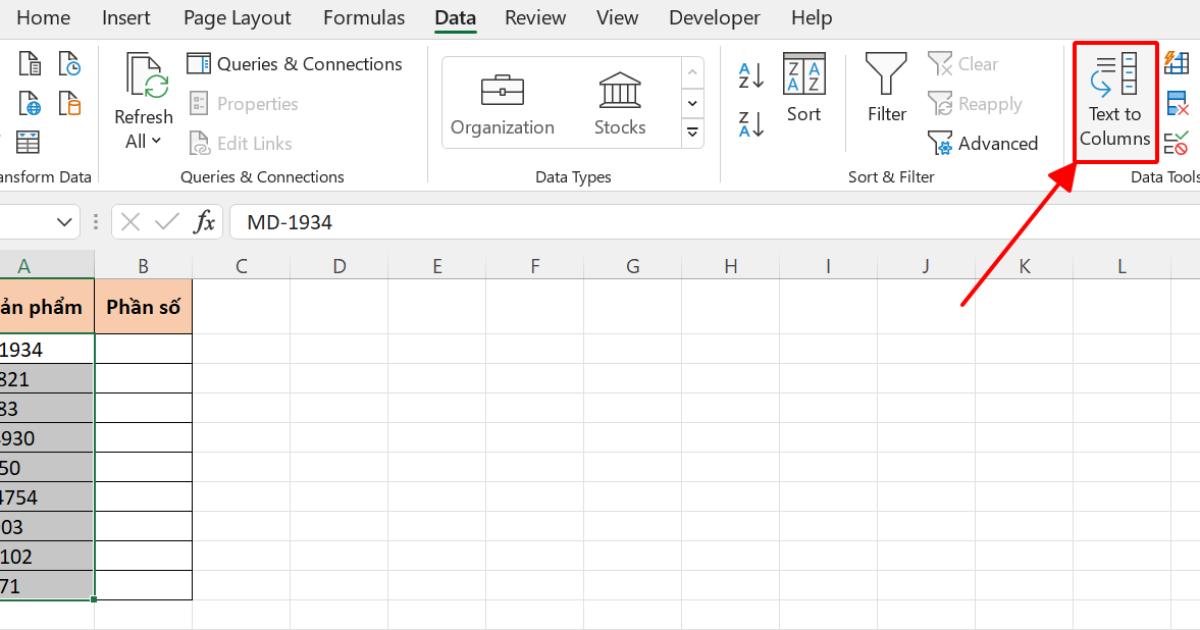Select the cell containing MD-1934
This screenshot has width=1200, height=630.
[47, 349]
